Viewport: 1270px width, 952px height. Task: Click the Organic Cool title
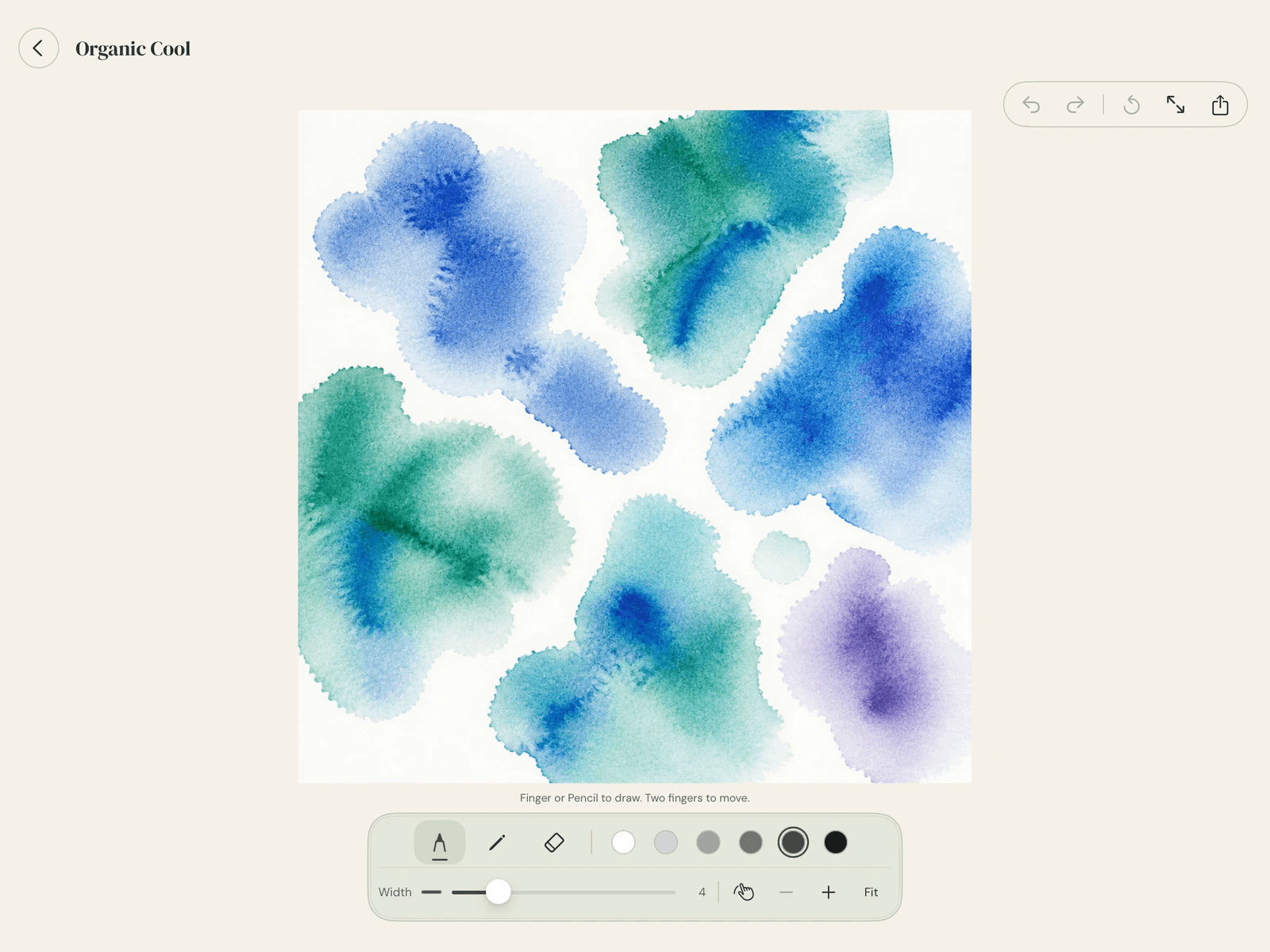pyautogui.click(x=133, y=48)
